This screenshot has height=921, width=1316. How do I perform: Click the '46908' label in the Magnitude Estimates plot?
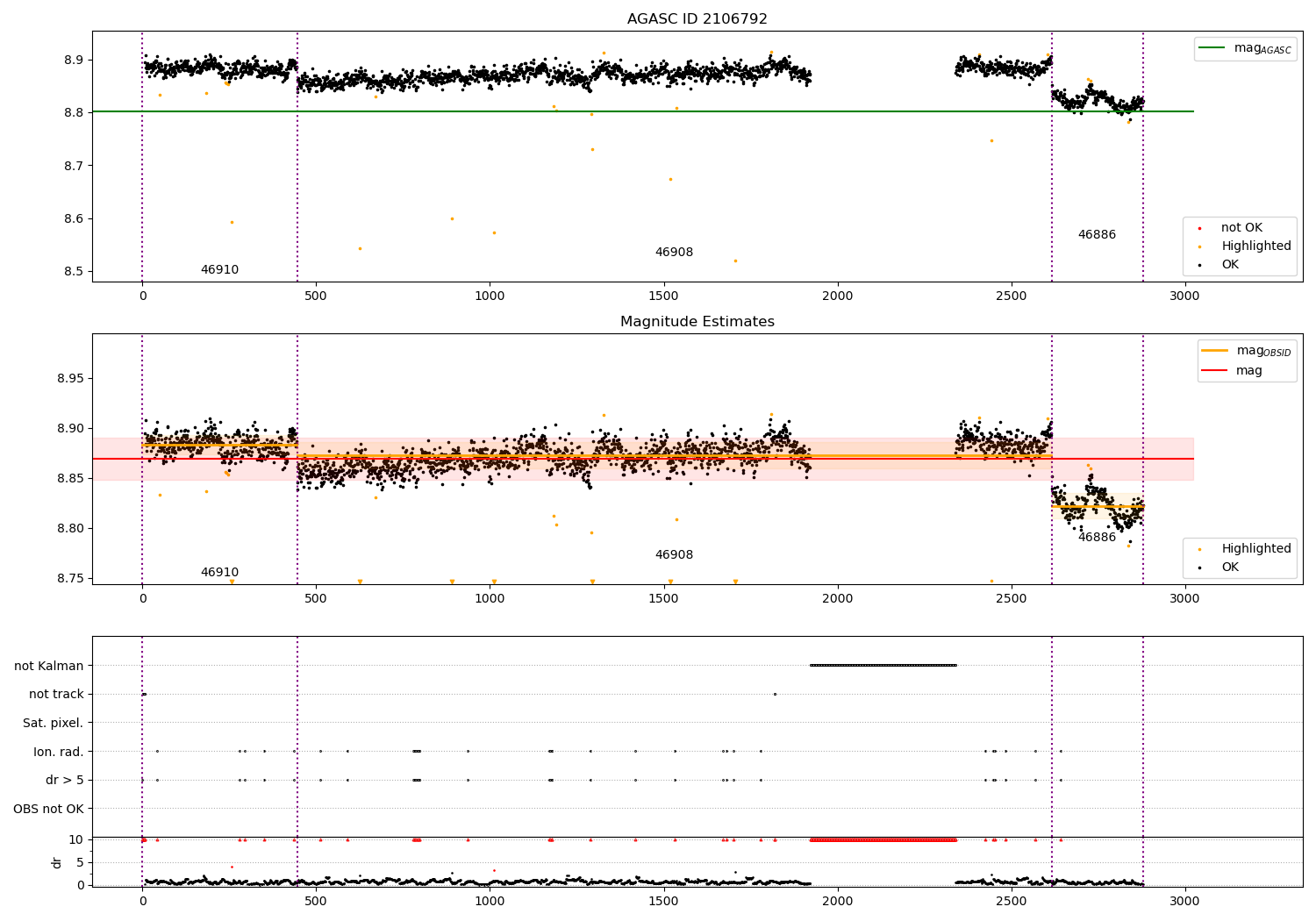[x=674, y=555]
